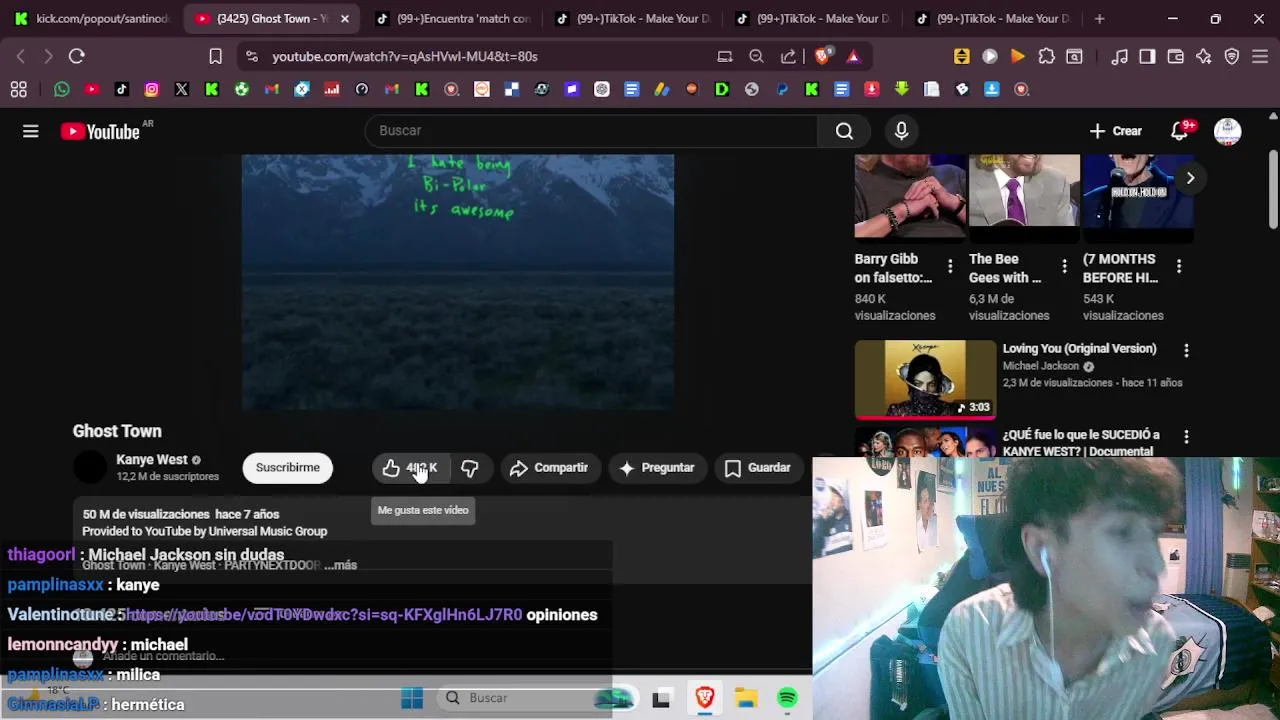Save the video with Guardar
This screenshot has width=1280, height=720.
pyautogui.click(x=758, y=468)
